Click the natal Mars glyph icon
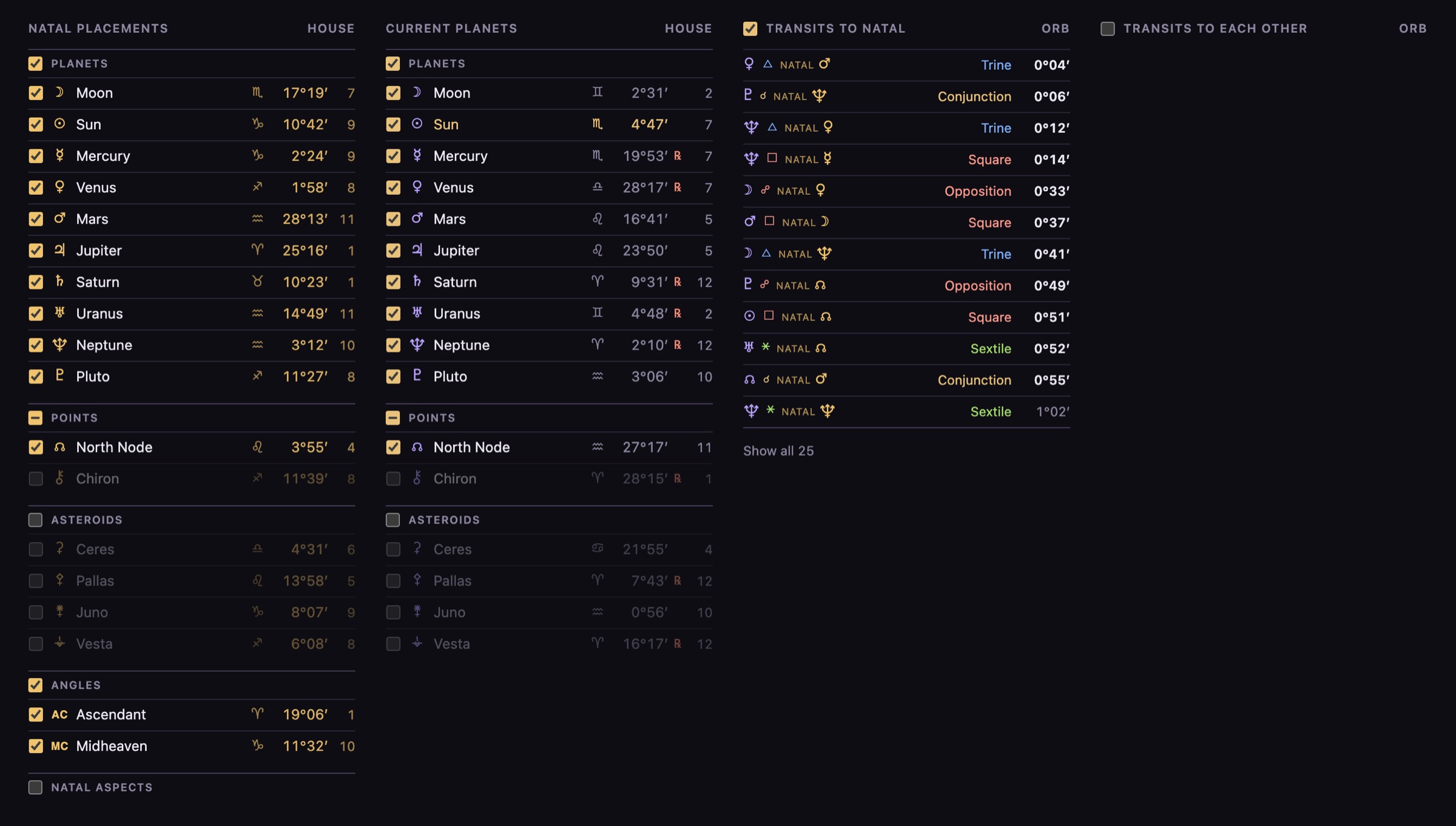Image resolution: width=1456 pixels, height=826 pixels. click(x=59, y=218)
